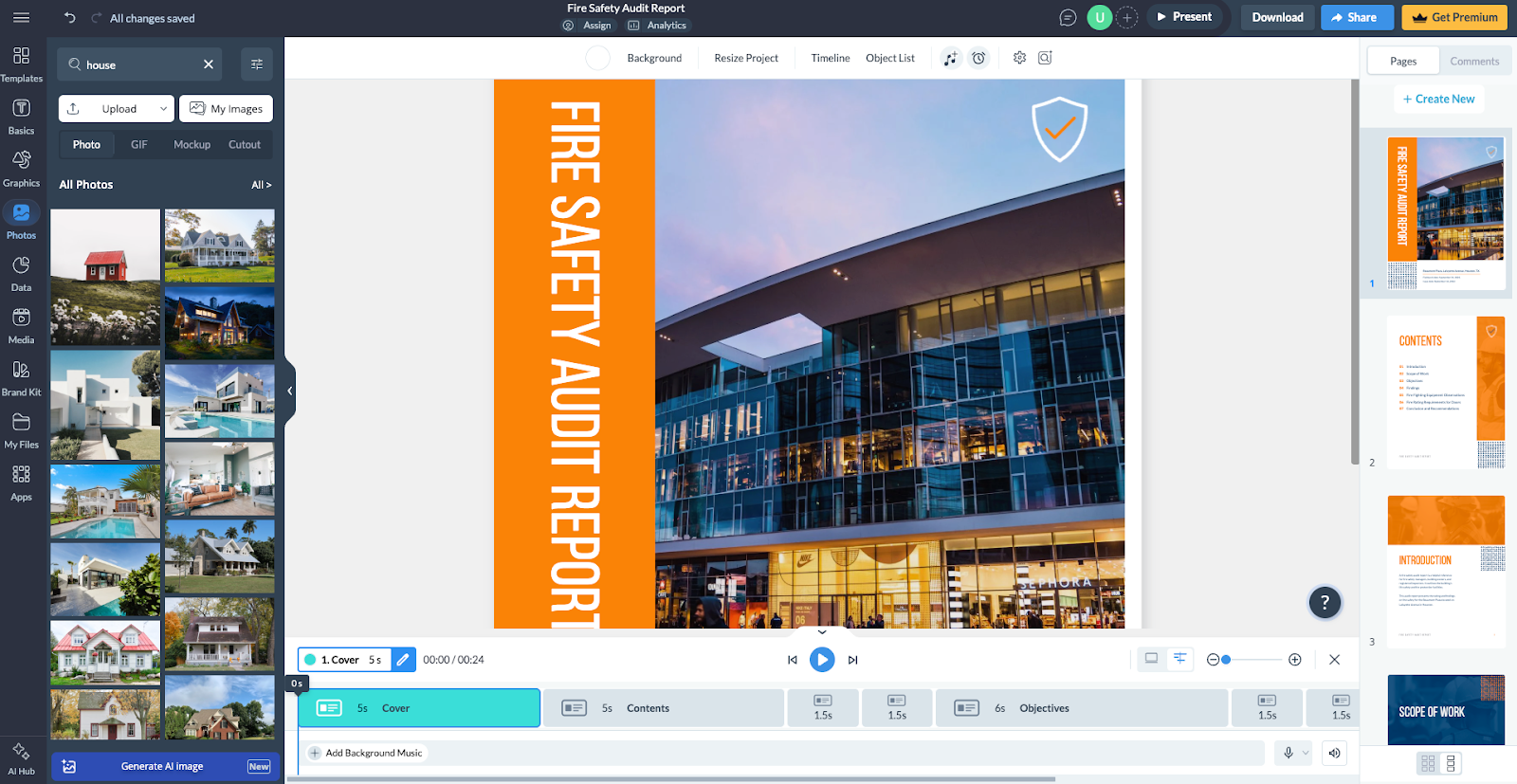Expand All photos list
The height and width of the screenshot is (784, 1517).
point(261,185)
